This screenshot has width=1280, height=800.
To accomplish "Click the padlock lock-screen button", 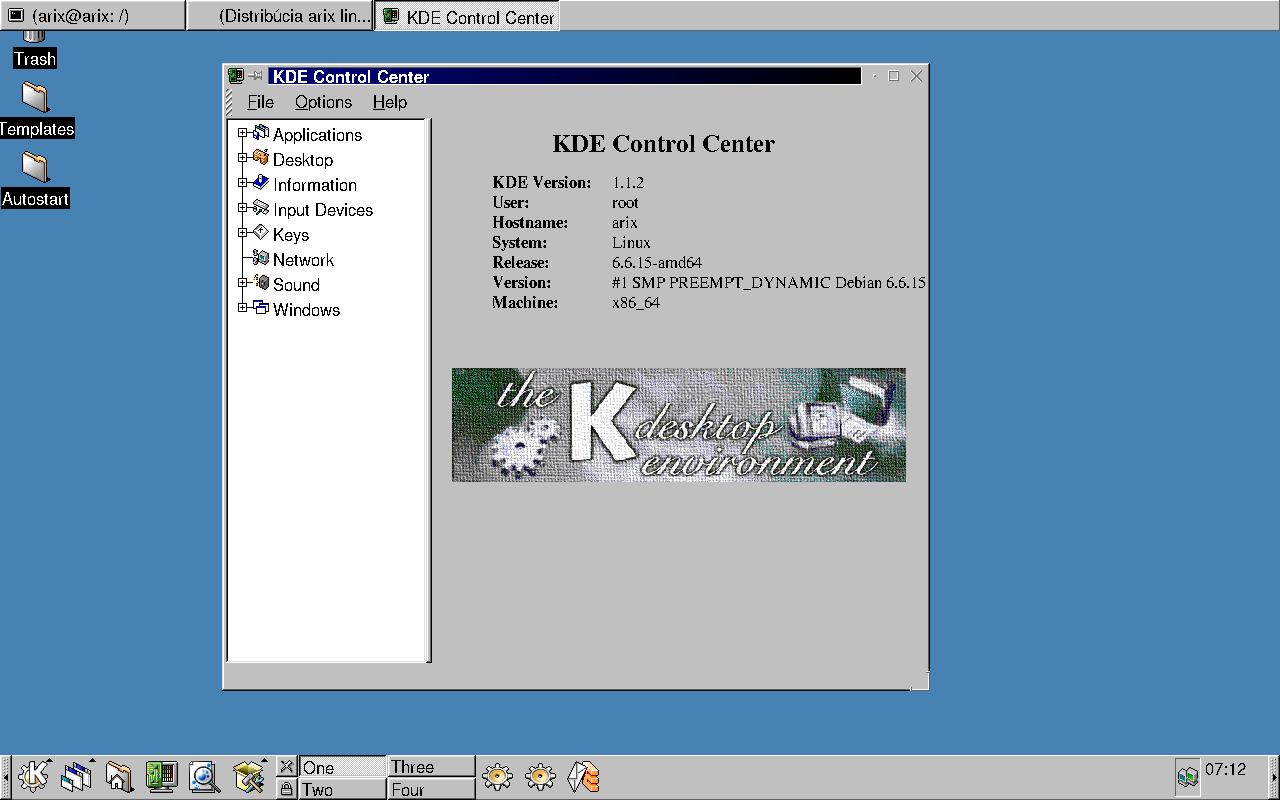I will coord(287,789).
